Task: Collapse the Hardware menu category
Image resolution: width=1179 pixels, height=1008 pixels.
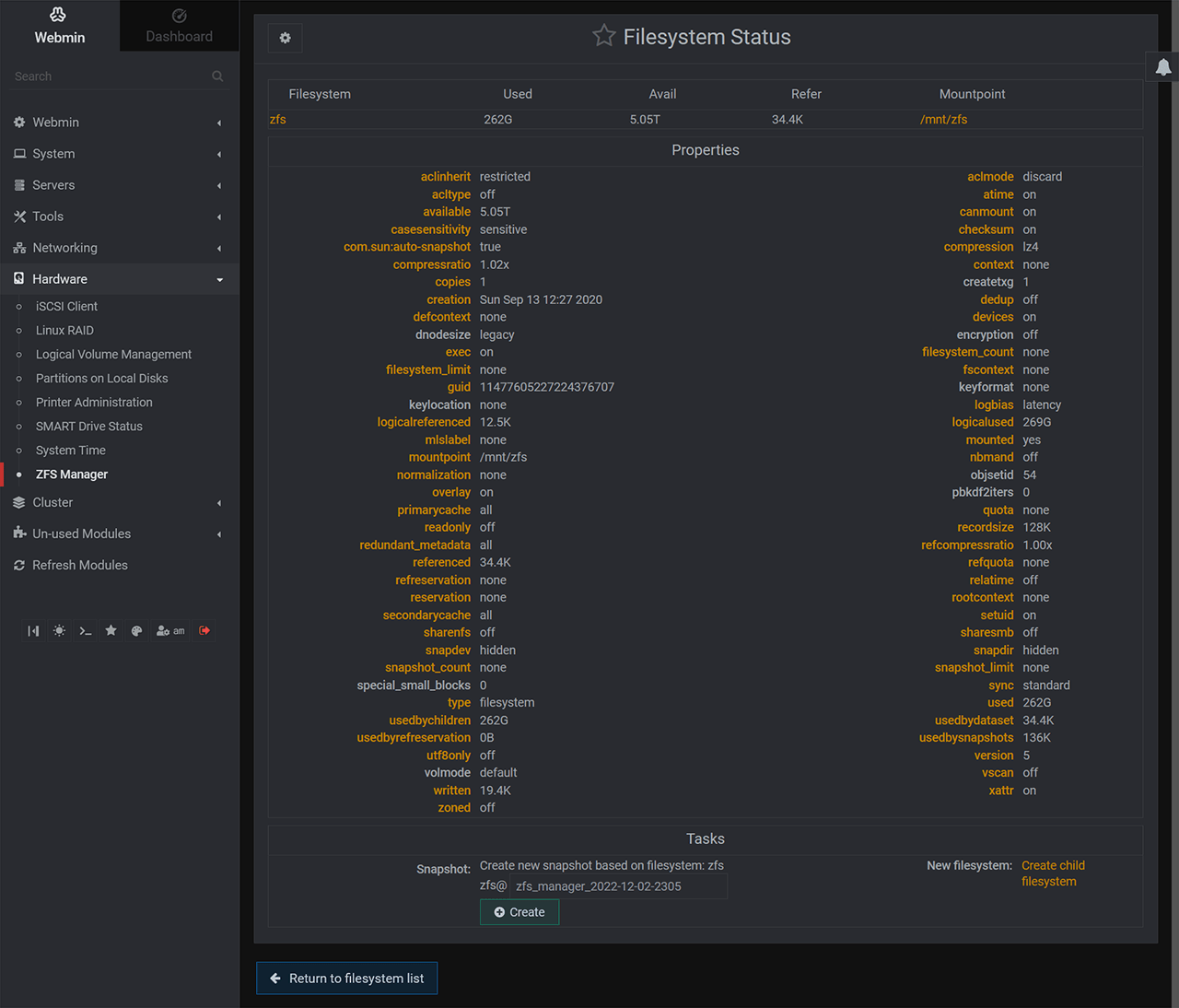Action: click(120, 279)
